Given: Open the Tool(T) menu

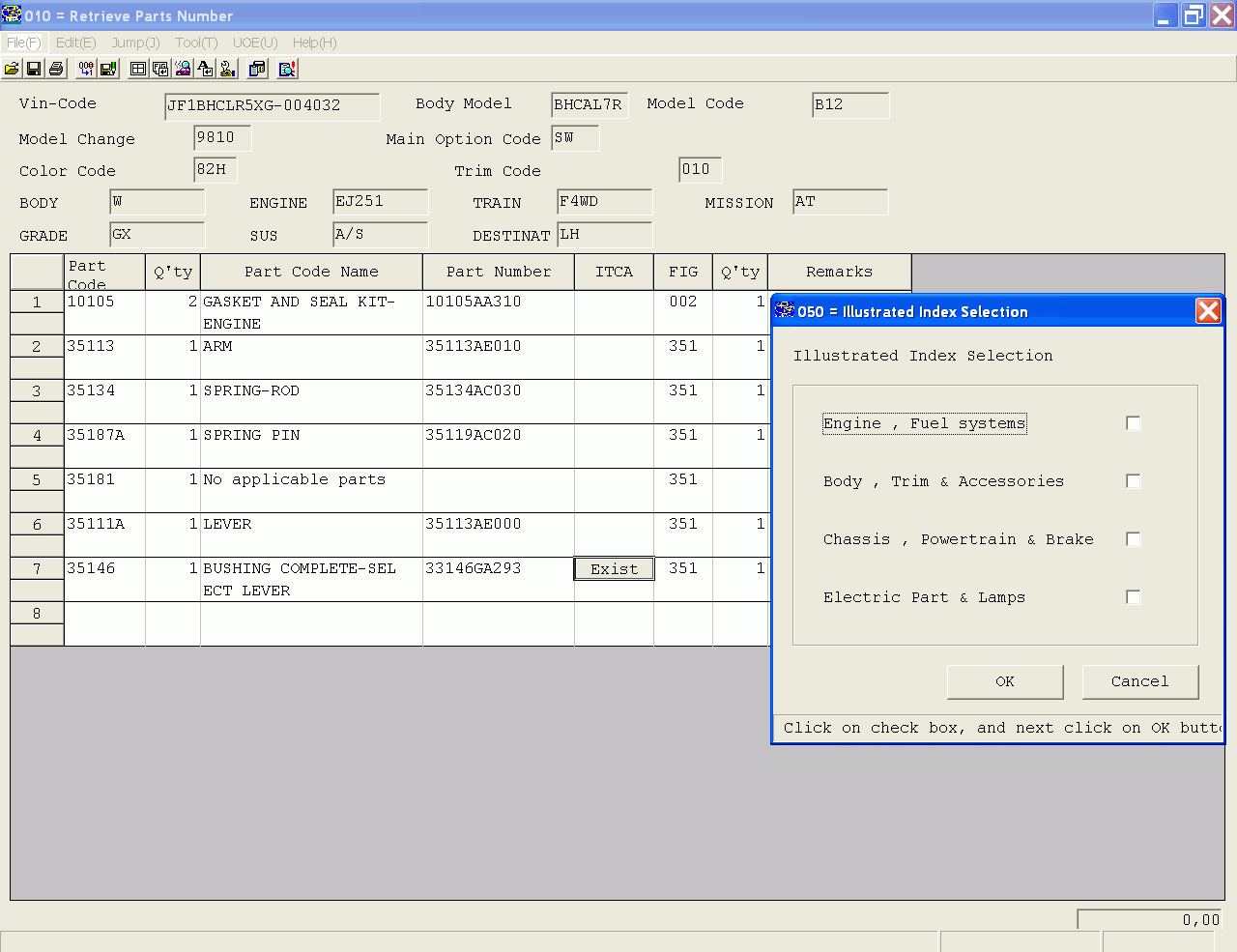Looking at the screenshot, I should [x=196, y=43].
